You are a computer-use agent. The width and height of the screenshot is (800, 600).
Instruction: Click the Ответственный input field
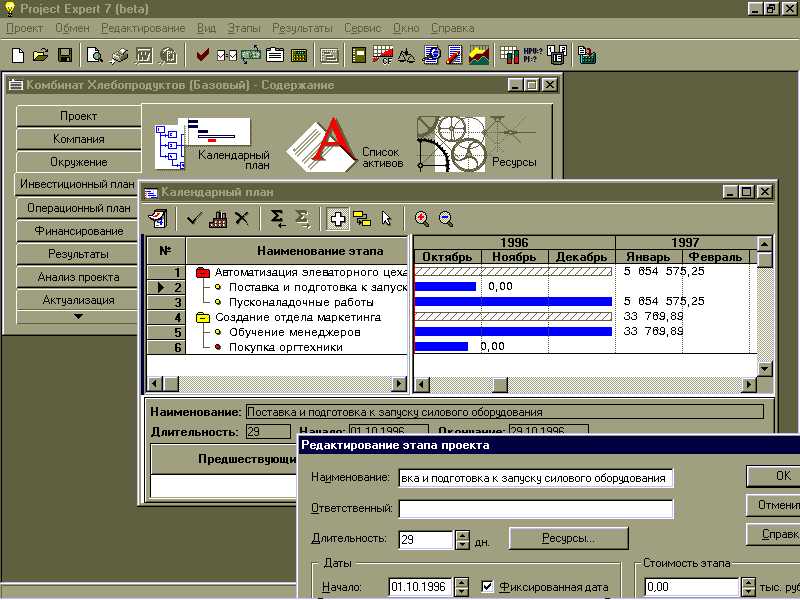point(535,509)
